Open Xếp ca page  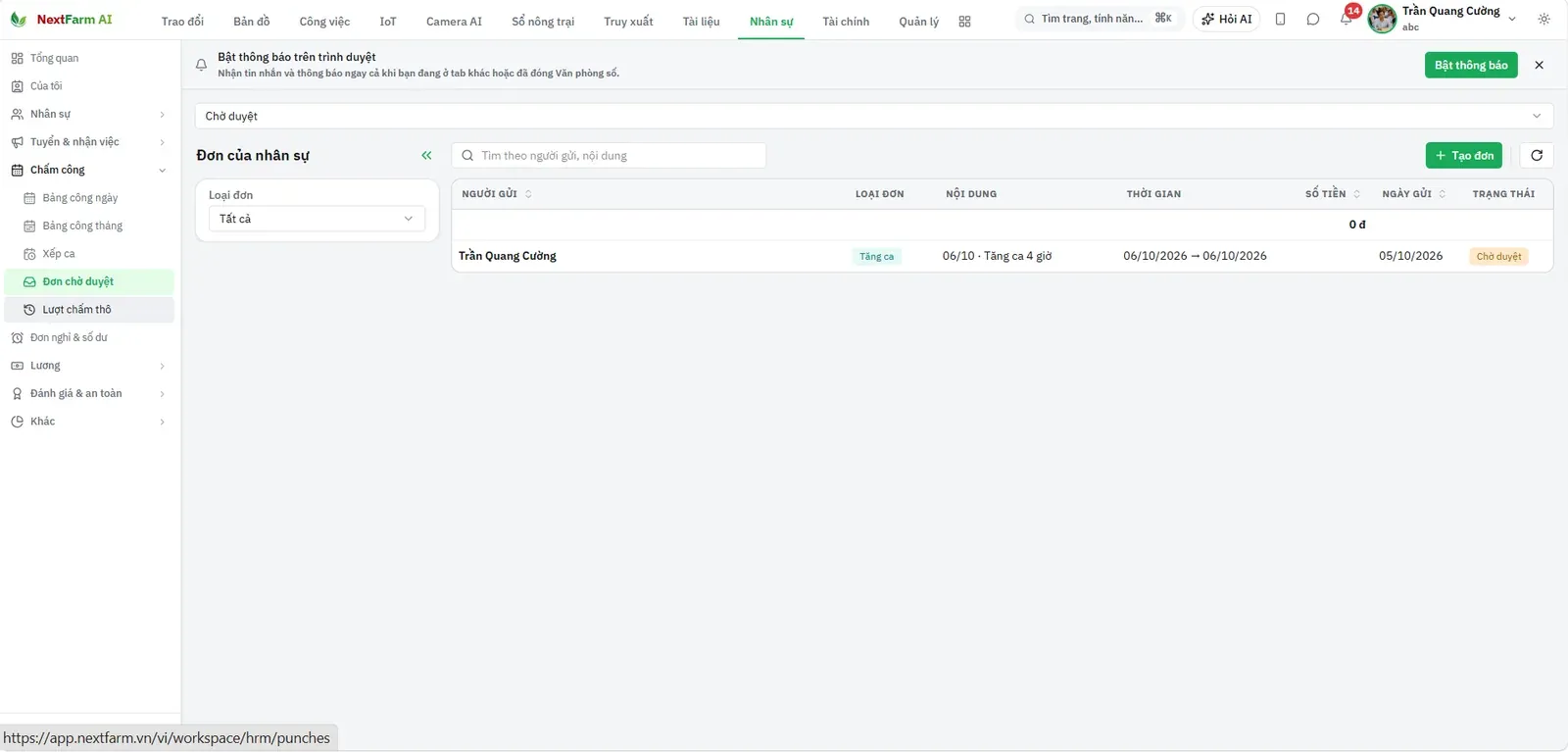(x=88, y=254)
